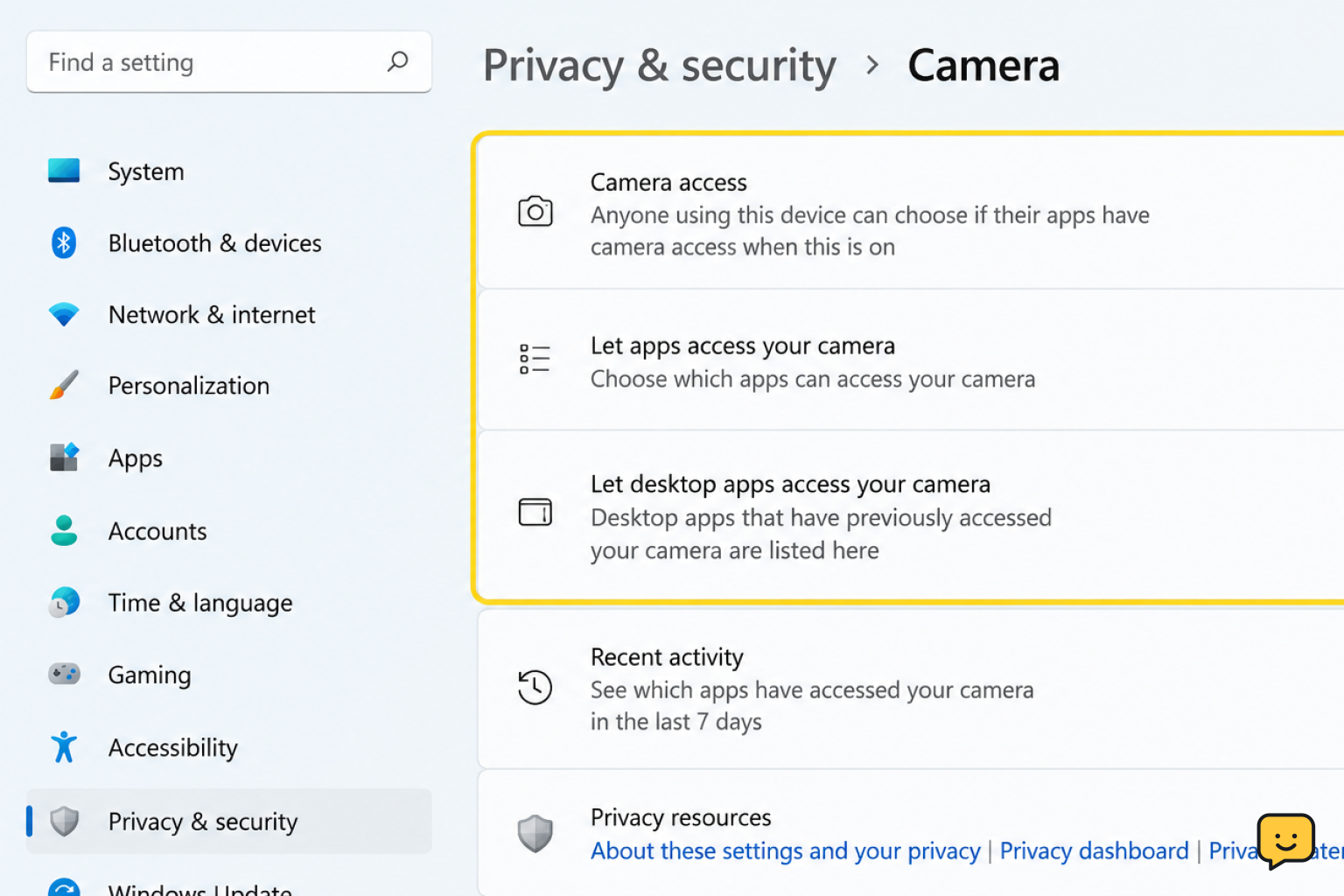The width and height of the screenshot is (1344, 896).
Task: Select Personalization in the sidebar
Action: pyautogui.click(x=229, y=386)
